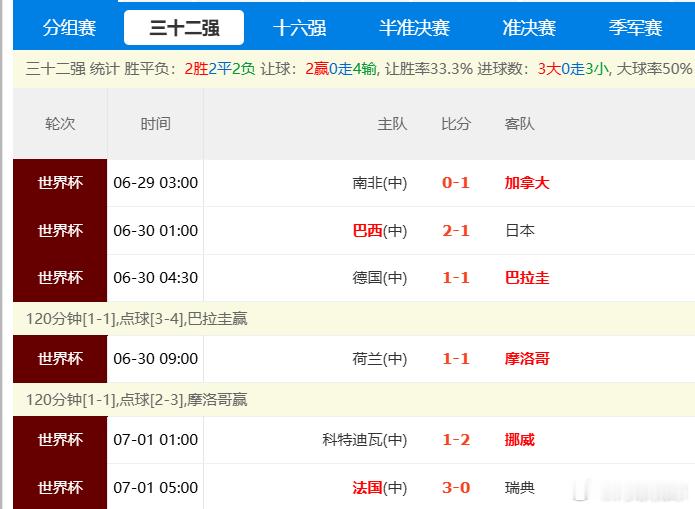The height and width of the screenshot is (509, 695).
Task: Open the 摩洛哥 team link
Action: coord(527,359)
